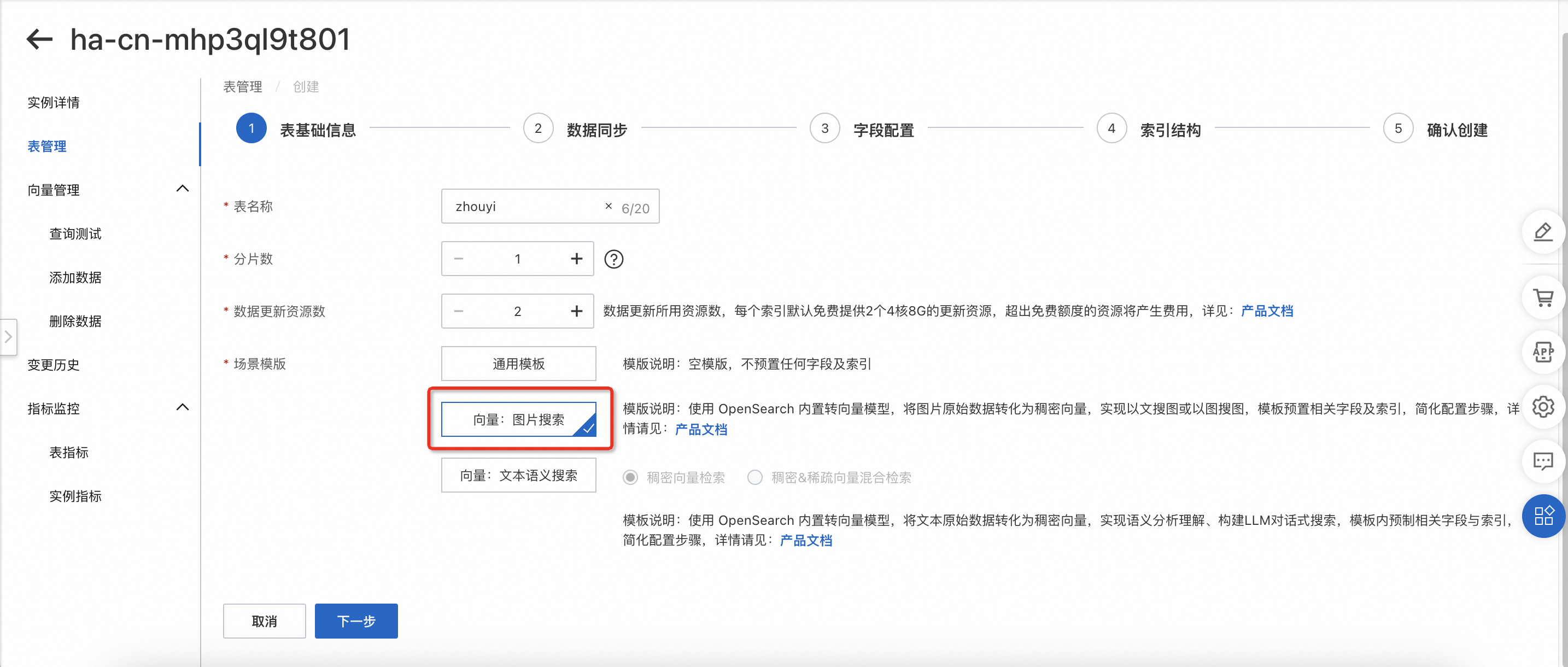Click the 分片数 value field

(517, 259)
